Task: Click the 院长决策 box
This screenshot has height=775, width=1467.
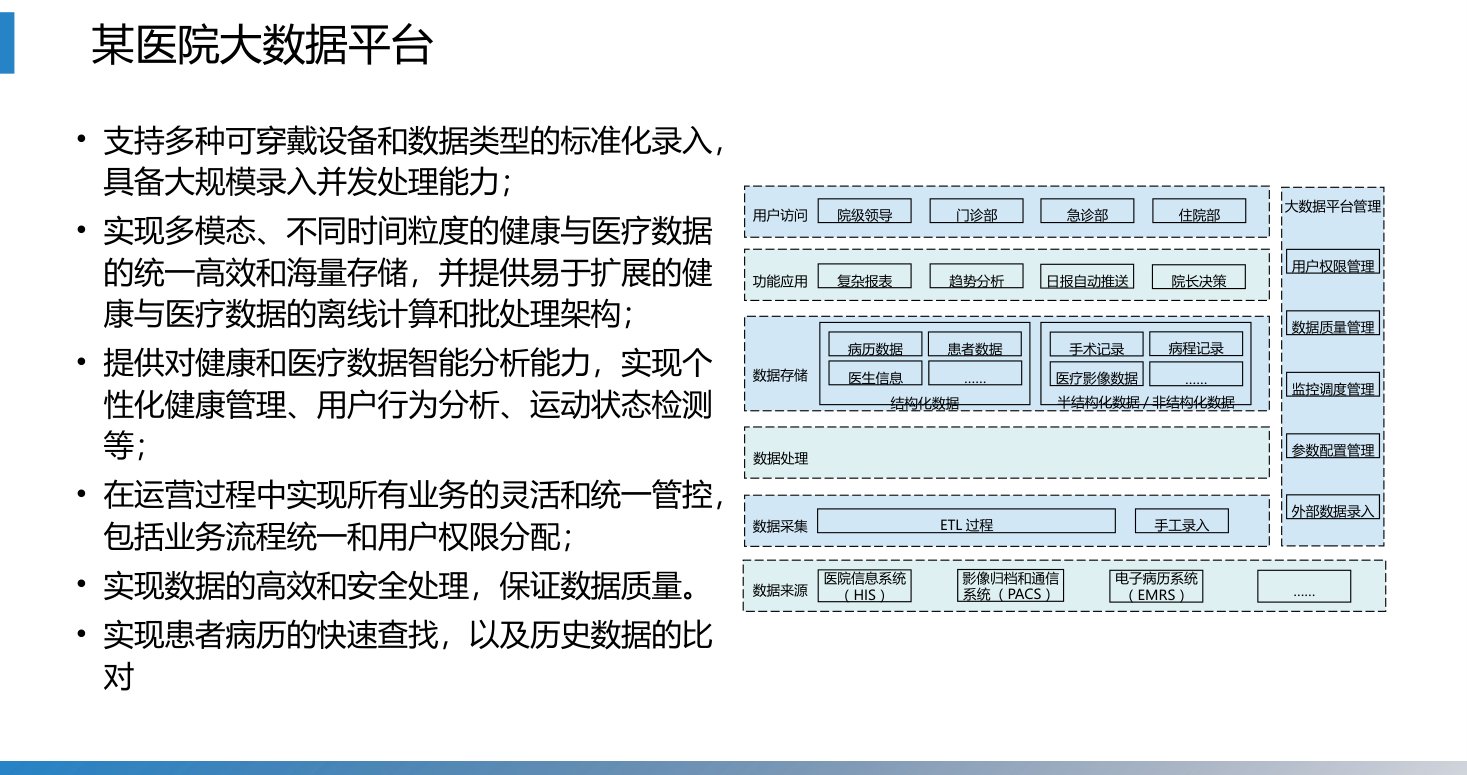Action: (1199, 276)
